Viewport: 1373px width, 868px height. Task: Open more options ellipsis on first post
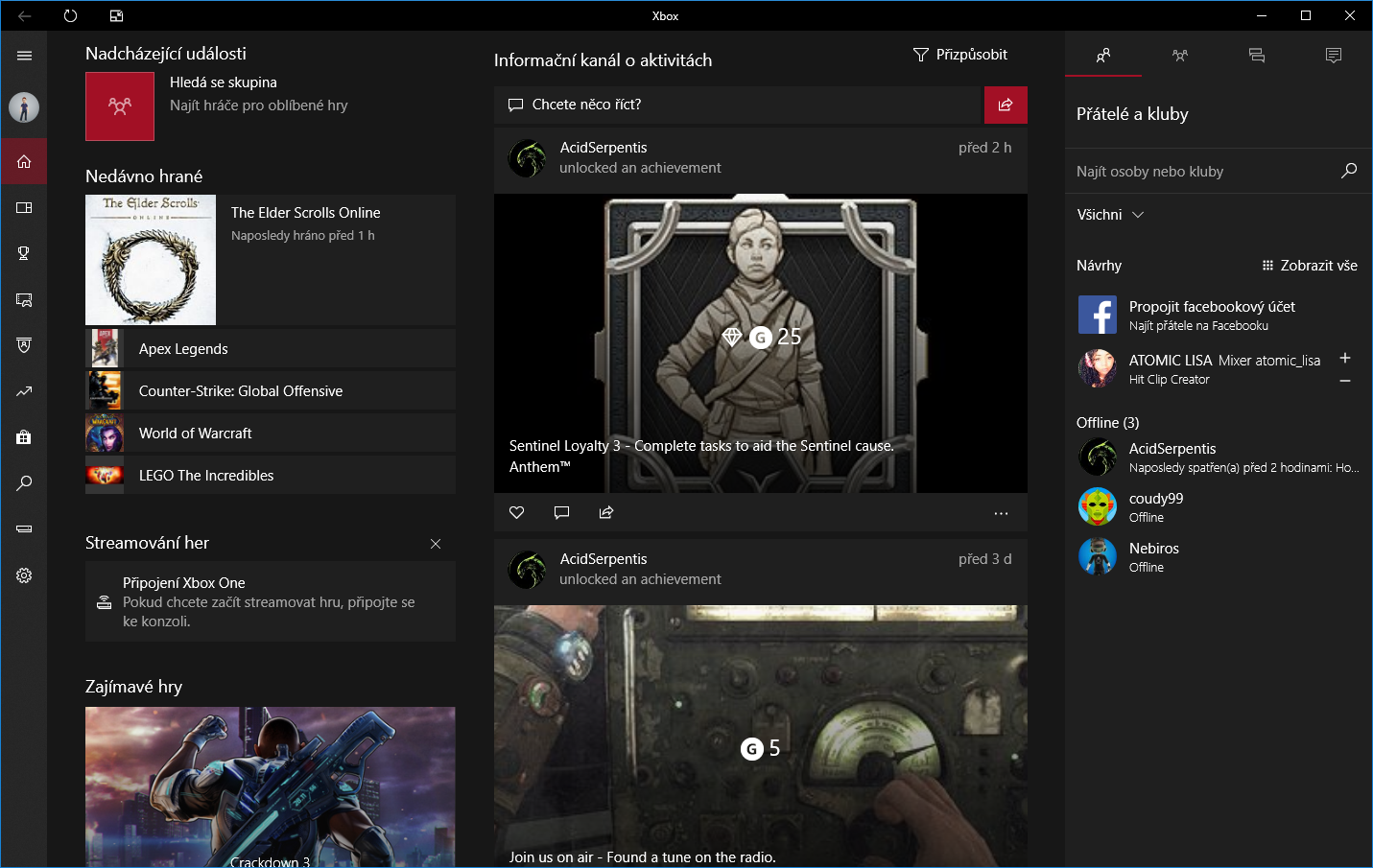[1001, 513]
